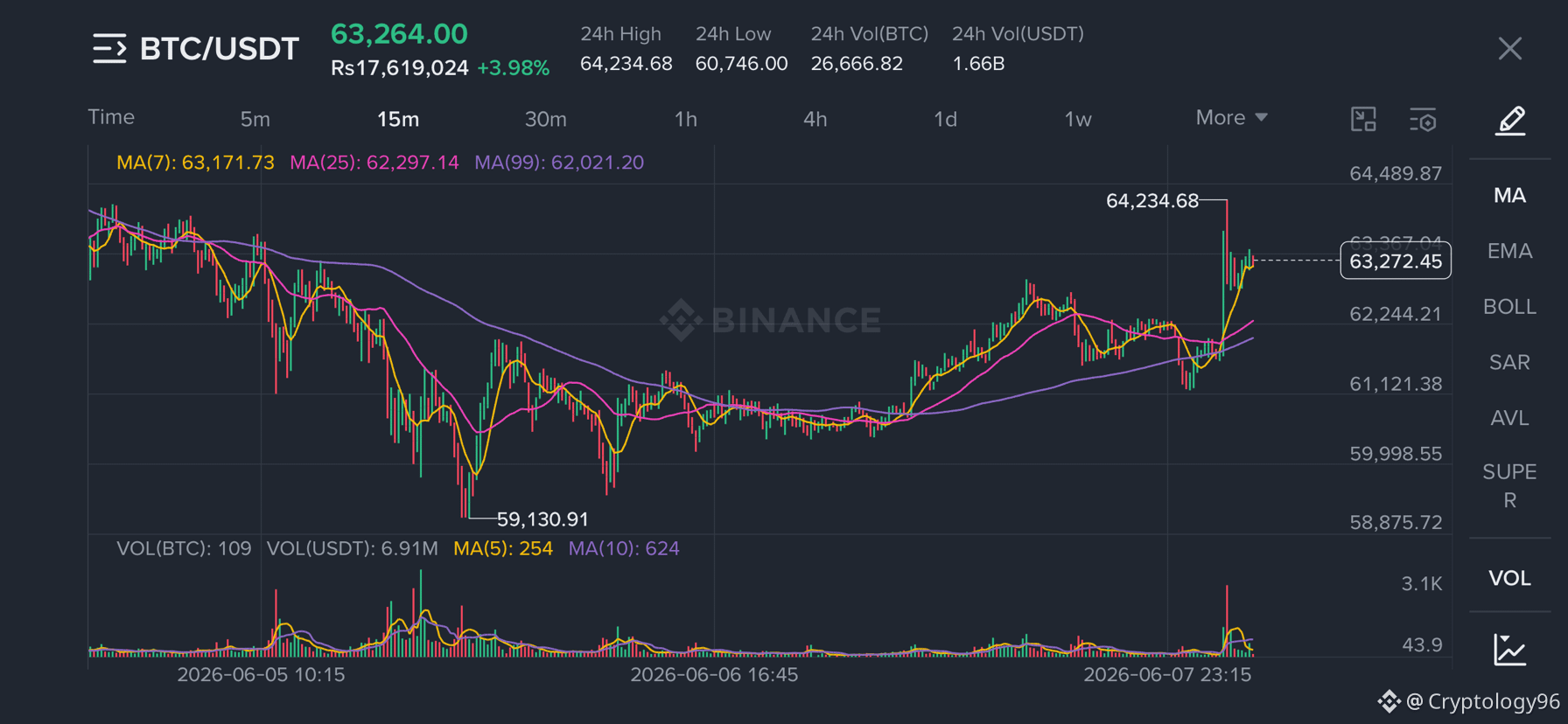Switch to the 5m timeframe
Image resolution: width=1568 pixels, height=724 pixels.
pos(255,119)
